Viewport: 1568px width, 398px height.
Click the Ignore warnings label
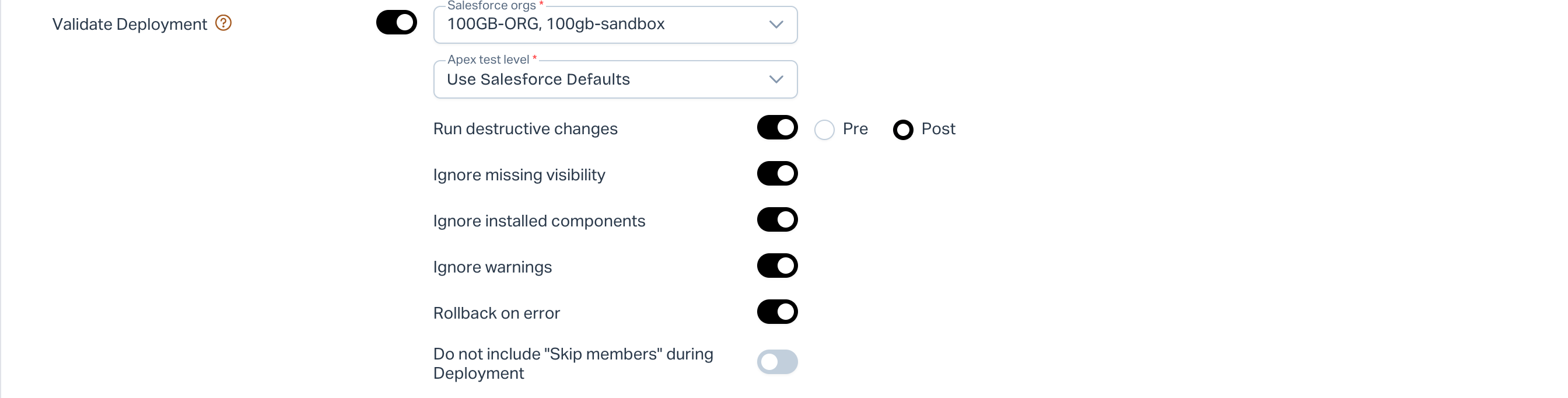492,267
